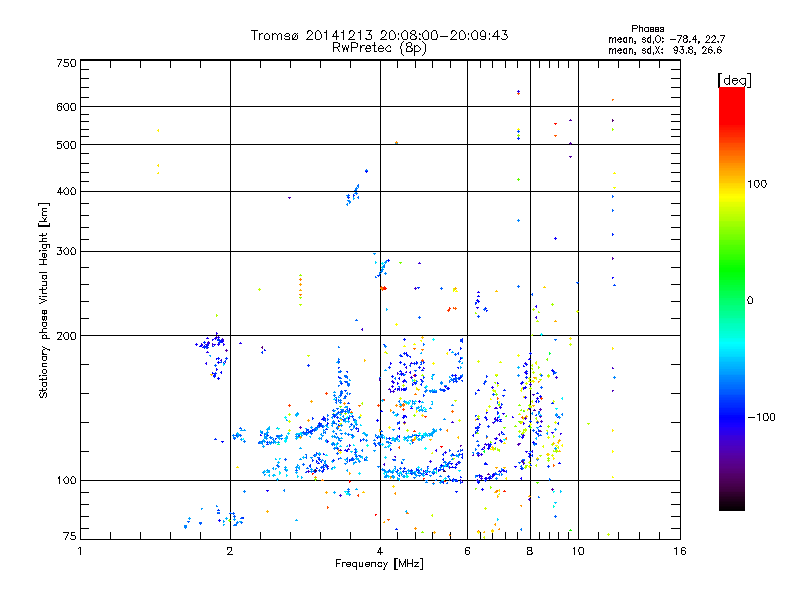
Task: Click y-axis tick label '300'
Action: point(66,252)
